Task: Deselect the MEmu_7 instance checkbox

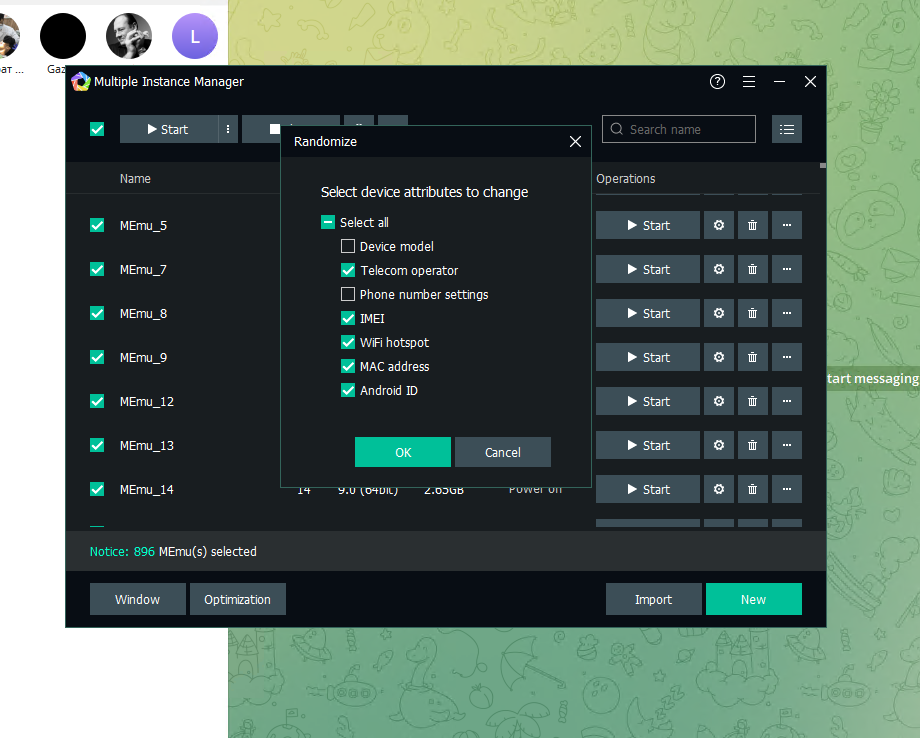Action: click(x=97, y=269)
